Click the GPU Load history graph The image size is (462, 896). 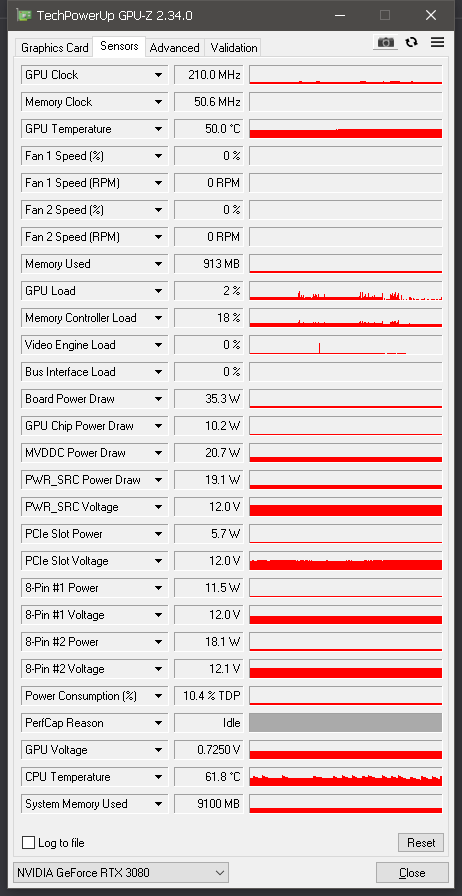tap(346, 291)
